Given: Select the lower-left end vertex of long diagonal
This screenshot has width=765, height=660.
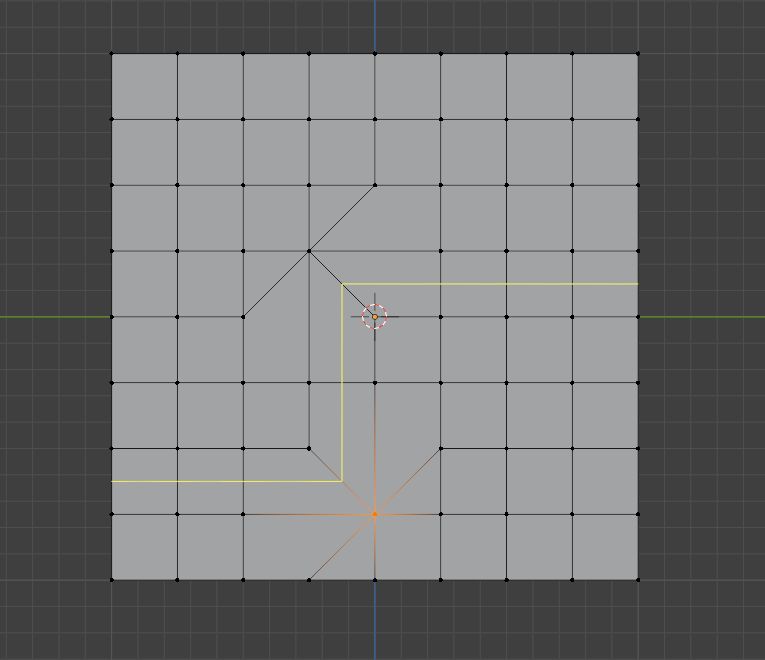Looking at the screenshot, I should coord(243,317).
